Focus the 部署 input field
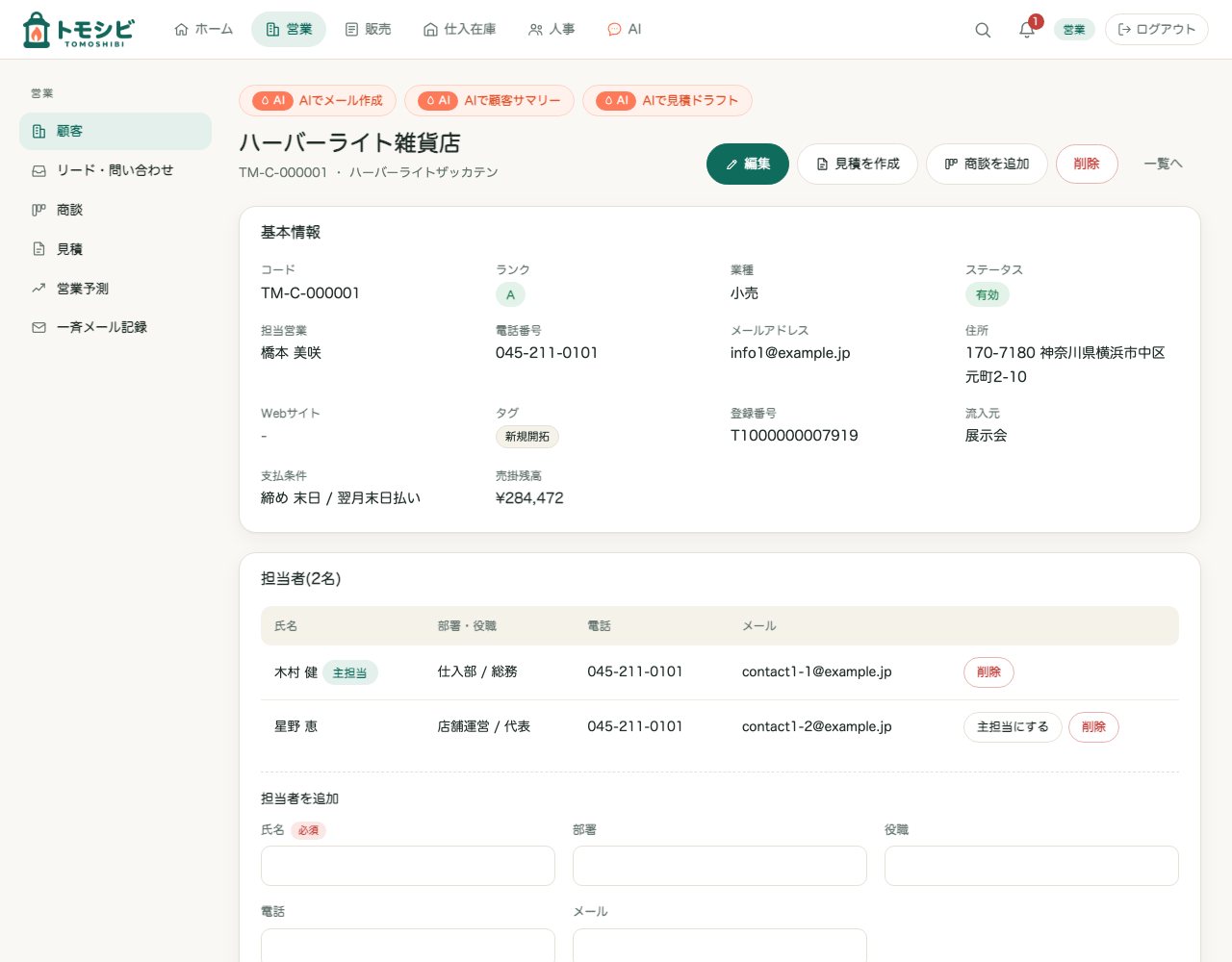This screenshot has height=962, width=1232. pyautogui.click(x=720, y=866)
